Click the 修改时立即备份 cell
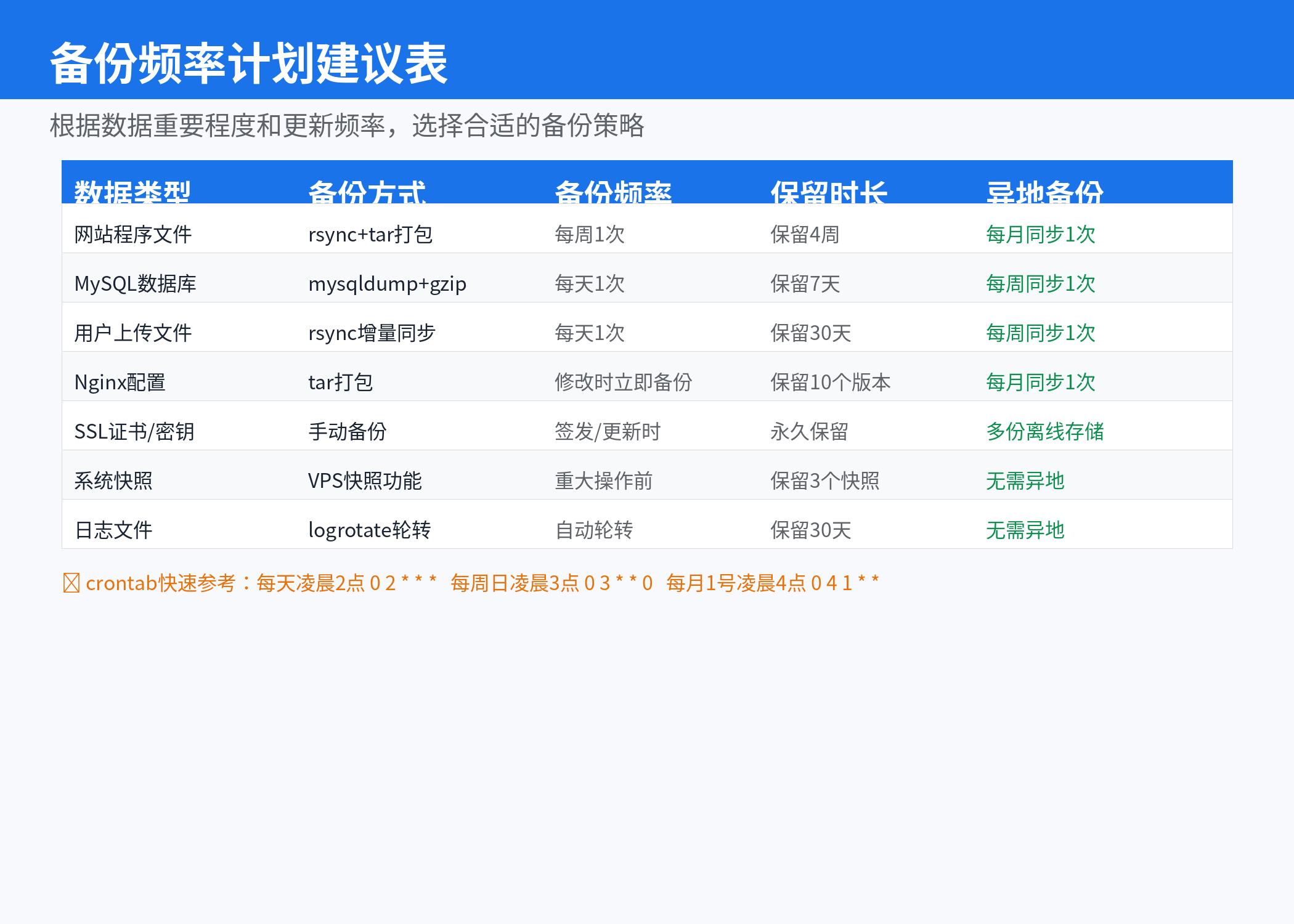 click(x=623, y=382)
